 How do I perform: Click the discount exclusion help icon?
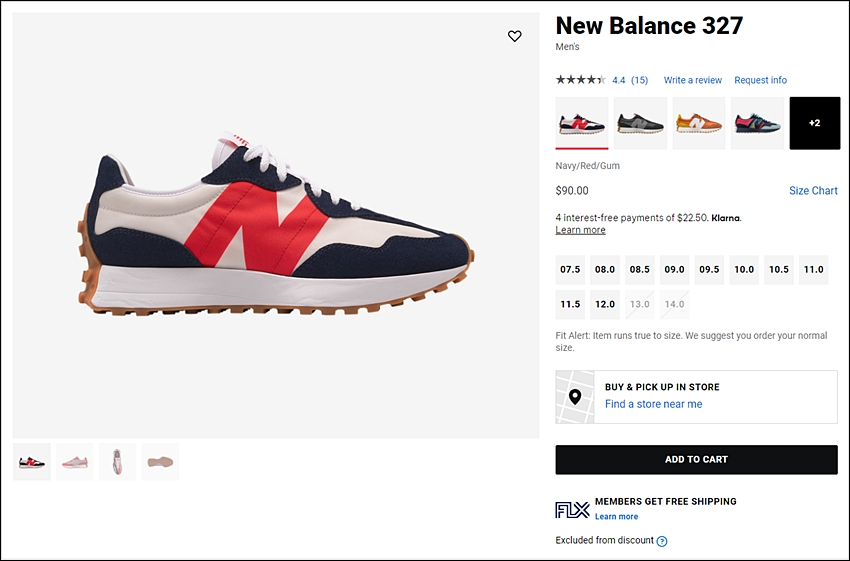pyautogui.click(x=662, y=541)
